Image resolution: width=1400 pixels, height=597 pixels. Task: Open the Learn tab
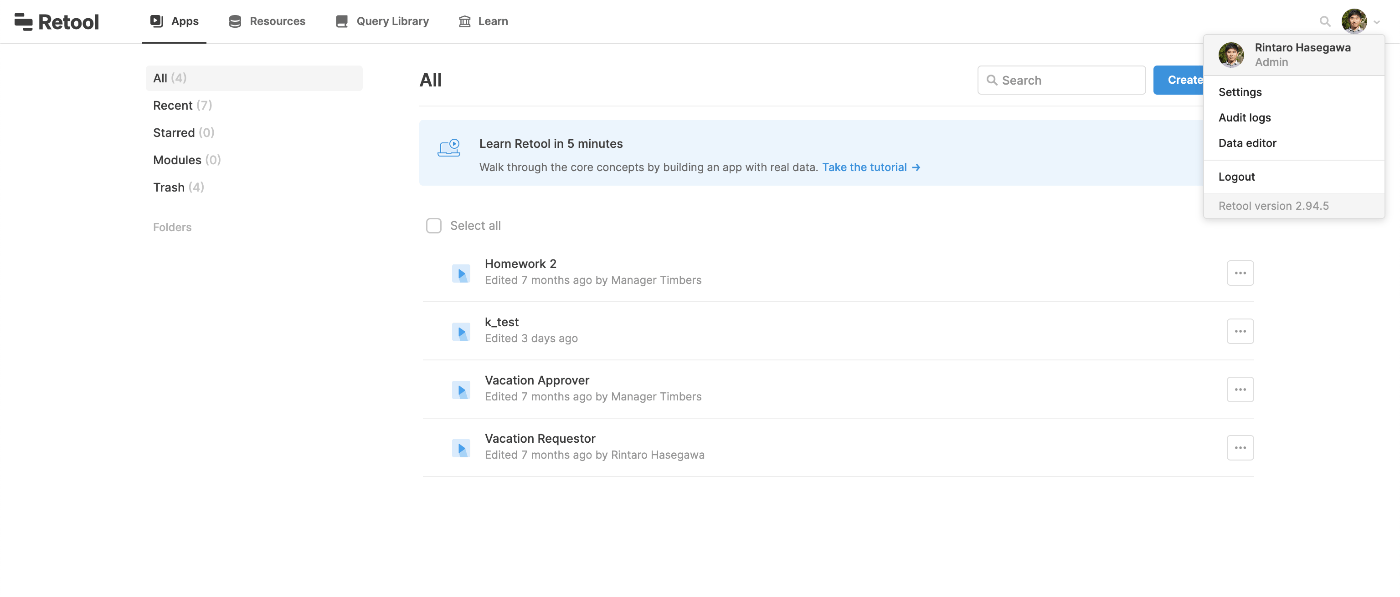pos(483,21)
